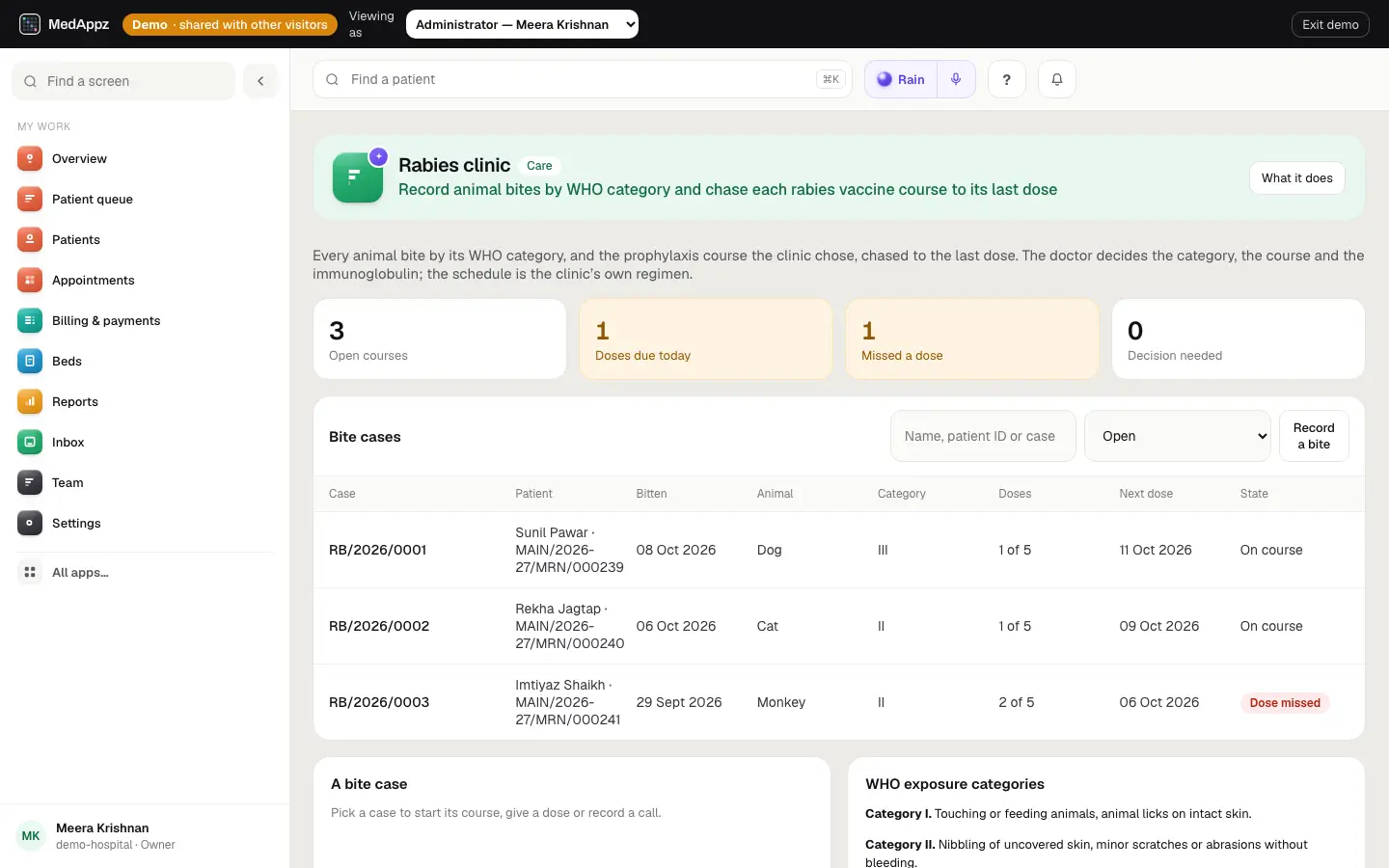Click the What it does button
Viewport: 1389px width, 868px height.
pos(1297,177)
